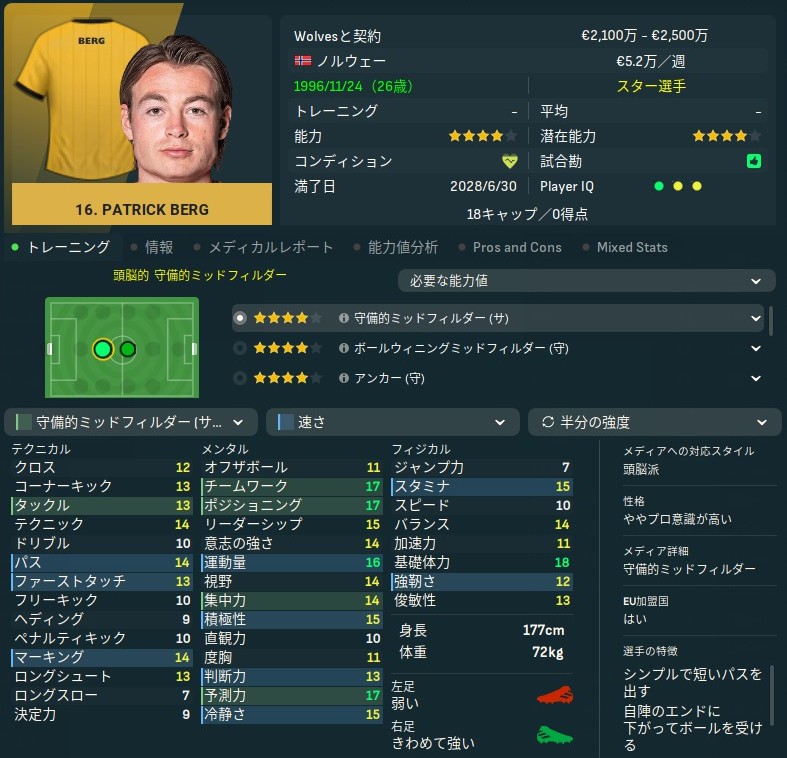Viewport: 787px width, 758px height.
Task: Click info icon beside アンカー (守)
Action: point(344,378)
